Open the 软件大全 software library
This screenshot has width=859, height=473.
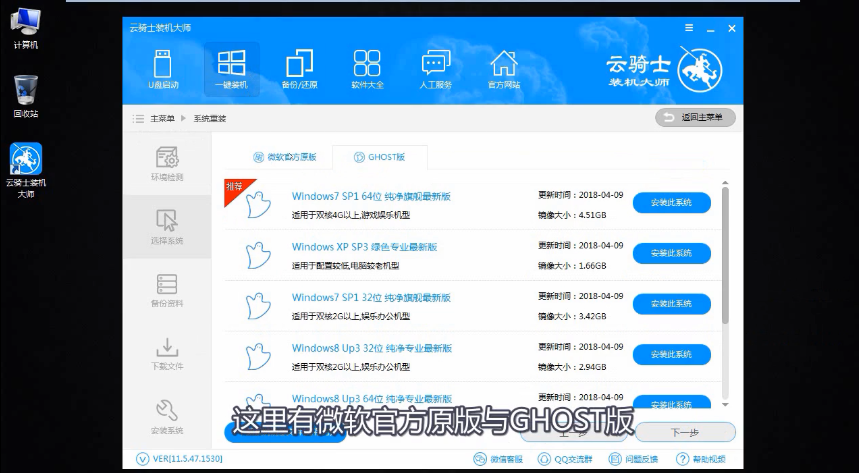(x=367, y=70)
